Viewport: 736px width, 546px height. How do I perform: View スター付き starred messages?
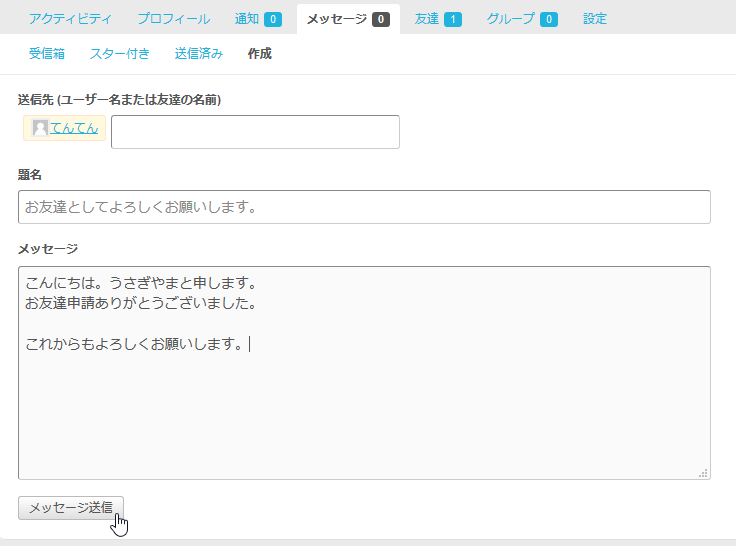119,54
